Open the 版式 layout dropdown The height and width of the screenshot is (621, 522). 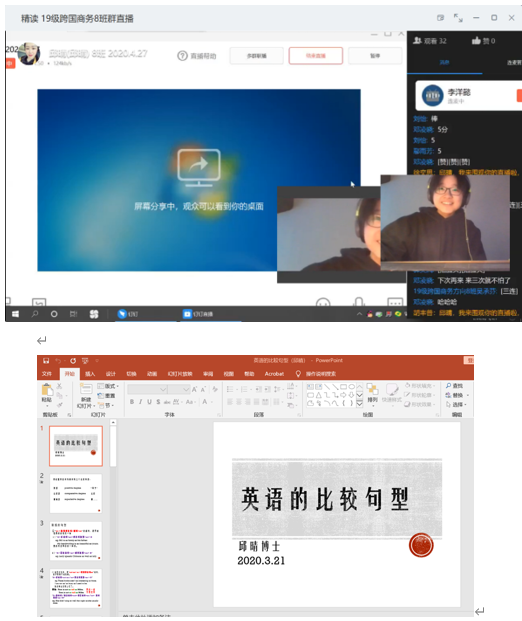click(x=108, y=386)
